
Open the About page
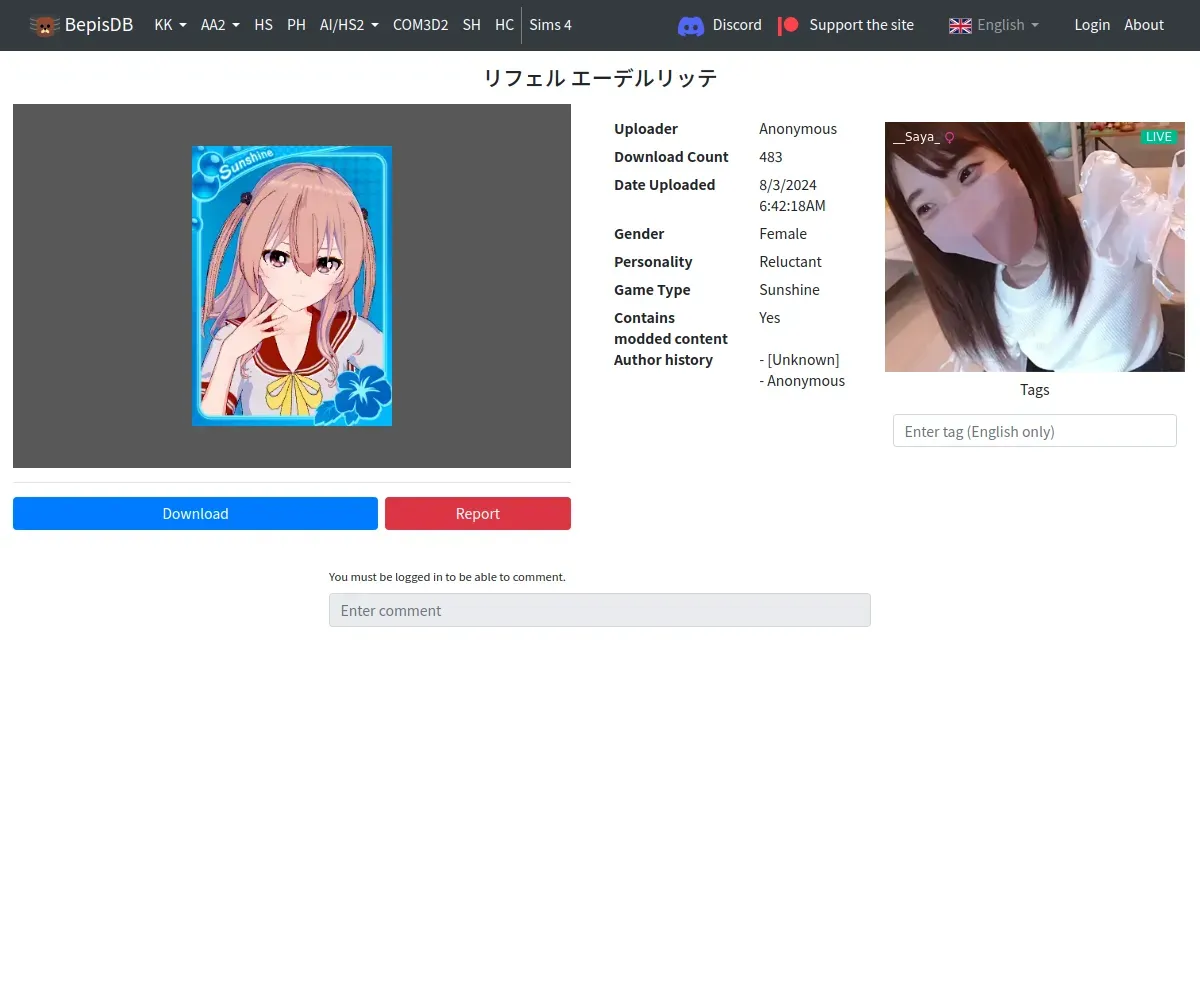point(1144,25)
